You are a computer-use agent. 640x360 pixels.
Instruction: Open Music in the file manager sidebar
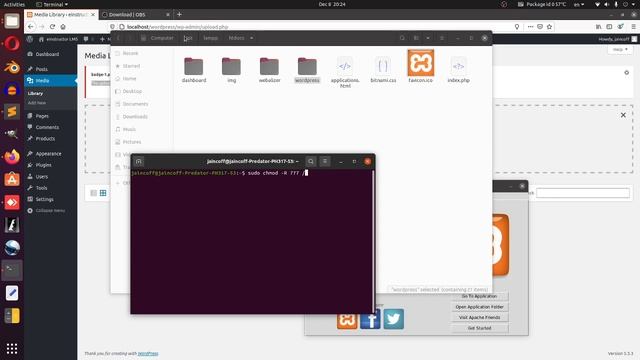(129, 129)
